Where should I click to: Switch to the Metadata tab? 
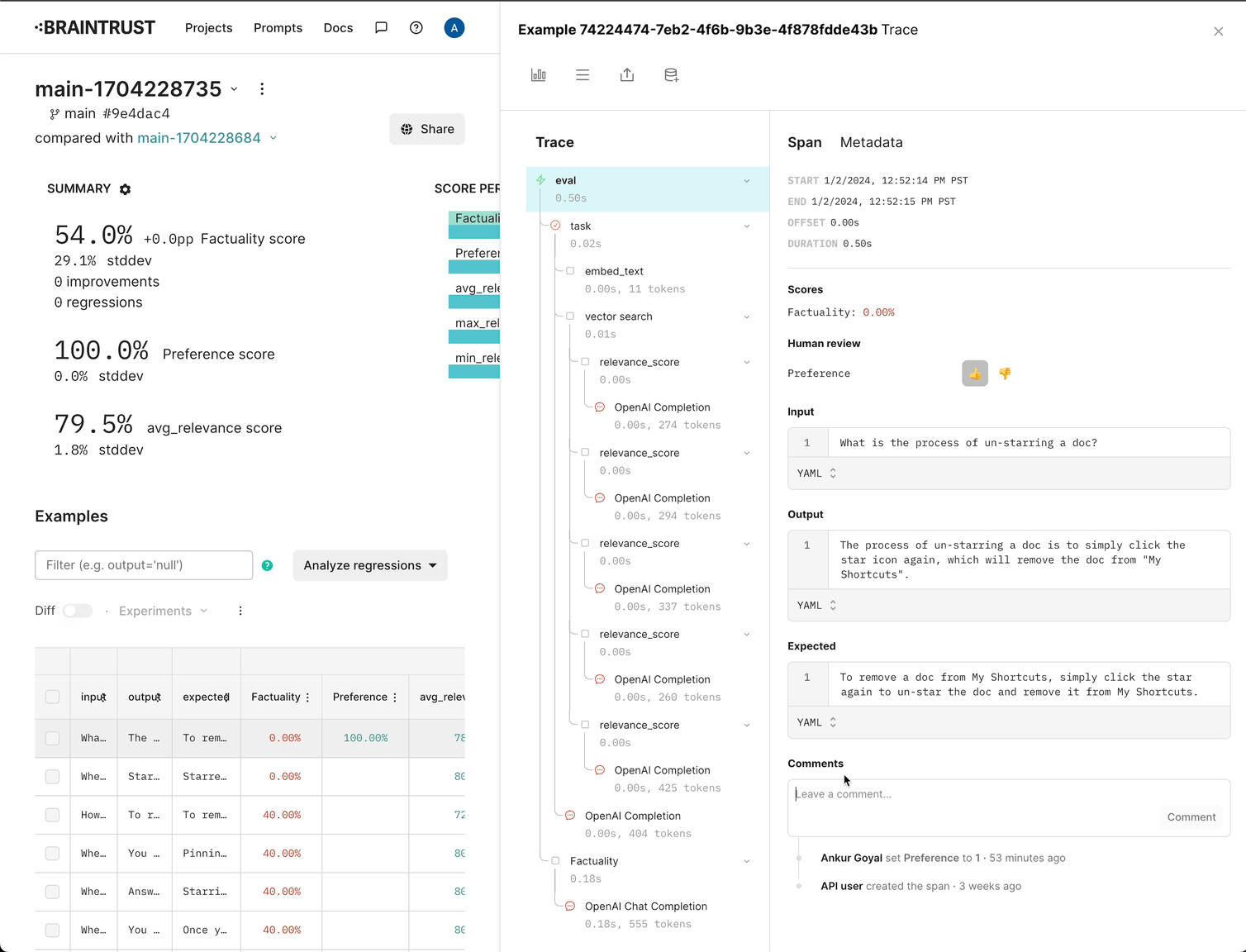871,142
